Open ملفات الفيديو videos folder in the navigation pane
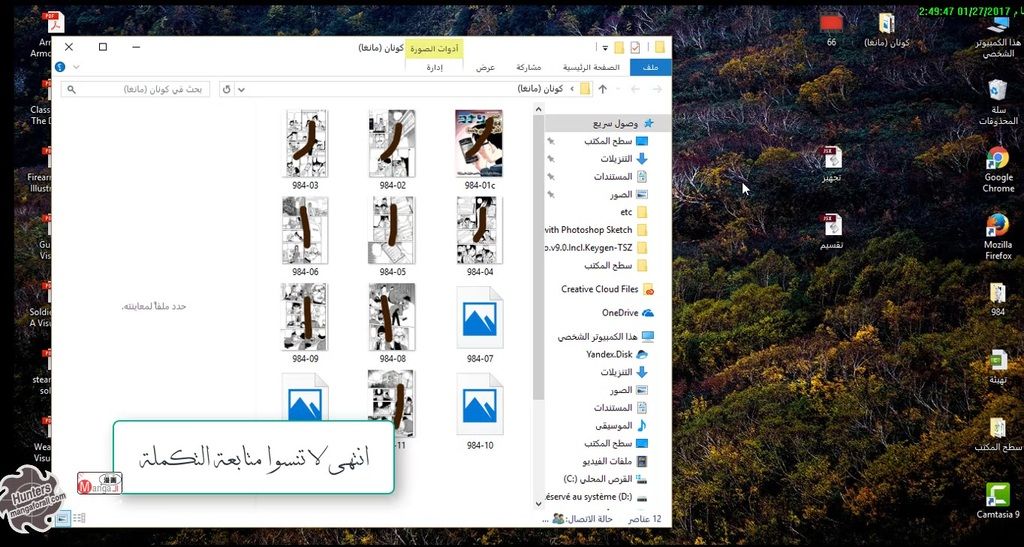 point(616,461)
